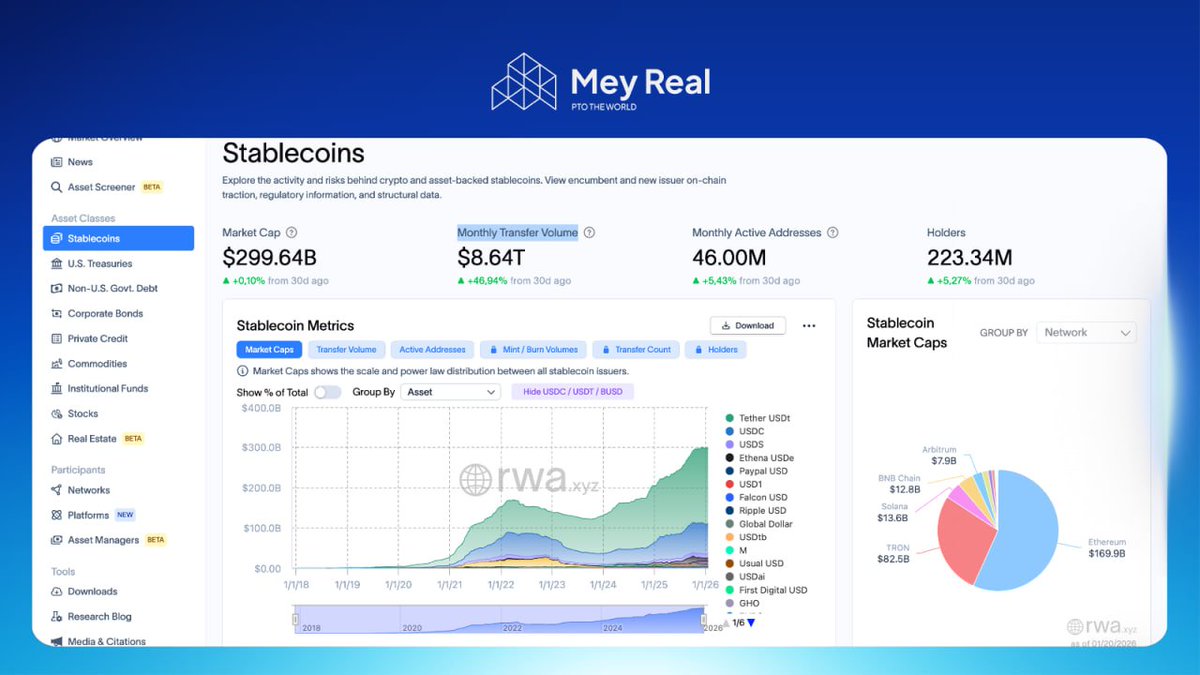Toggle Ripple USD legend entry
Screen dimensions: 1200x675
point(757,511)
